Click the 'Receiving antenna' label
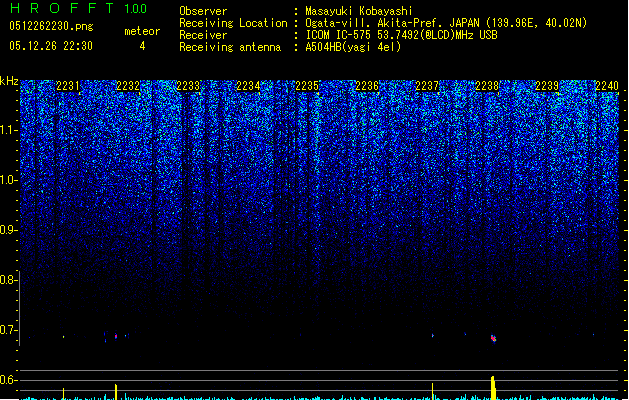 pyautogui.click(x=230, y=47)
